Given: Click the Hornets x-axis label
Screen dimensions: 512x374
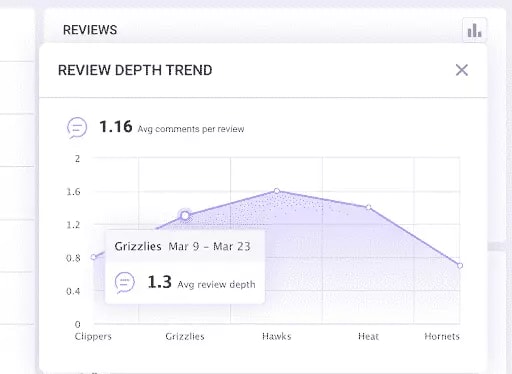Looking at the screenshot, I should click(x=442, y=336).
